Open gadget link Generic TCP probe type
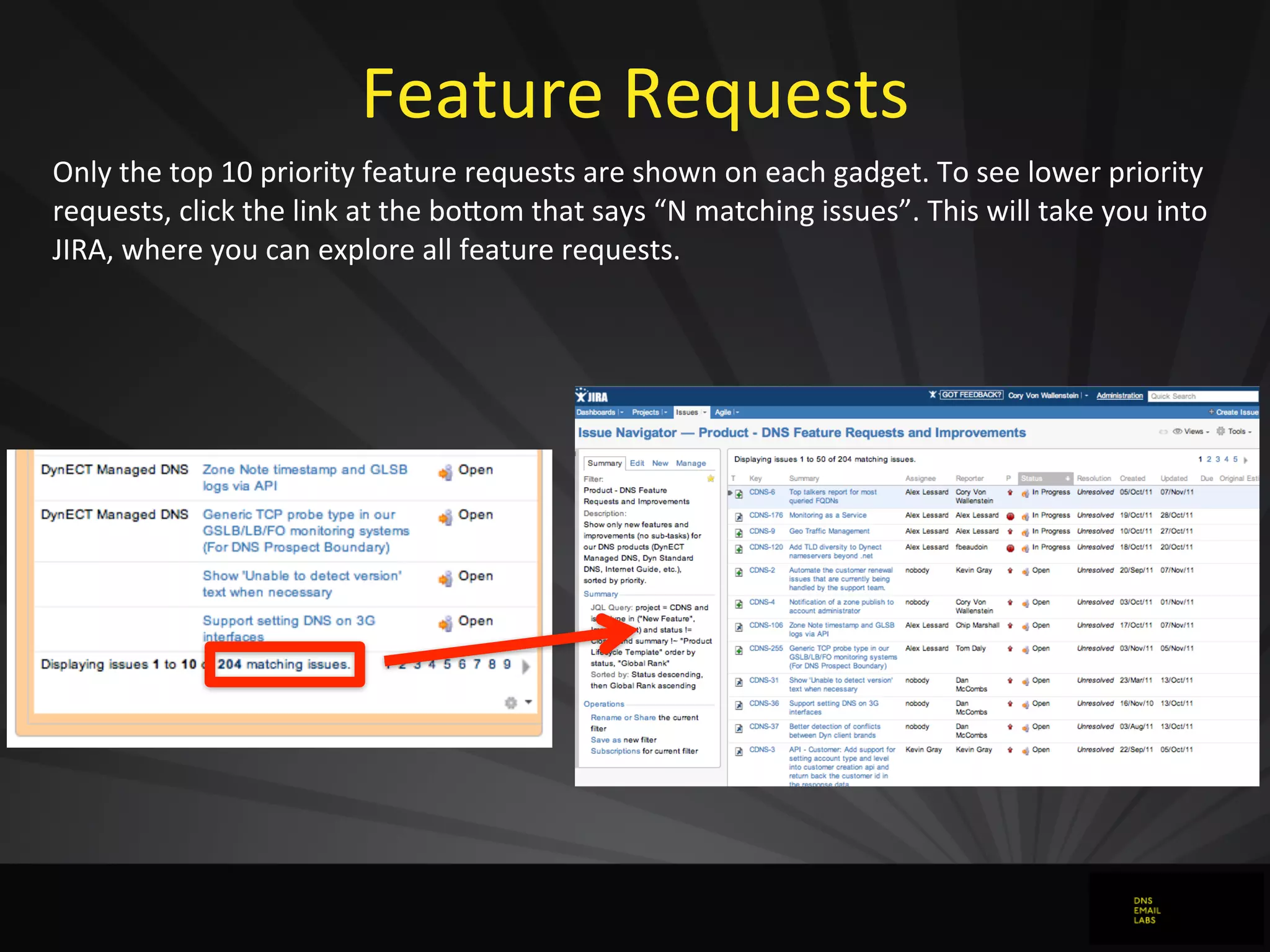Viewport: 1270px width, 952px height. click(306, 531)
